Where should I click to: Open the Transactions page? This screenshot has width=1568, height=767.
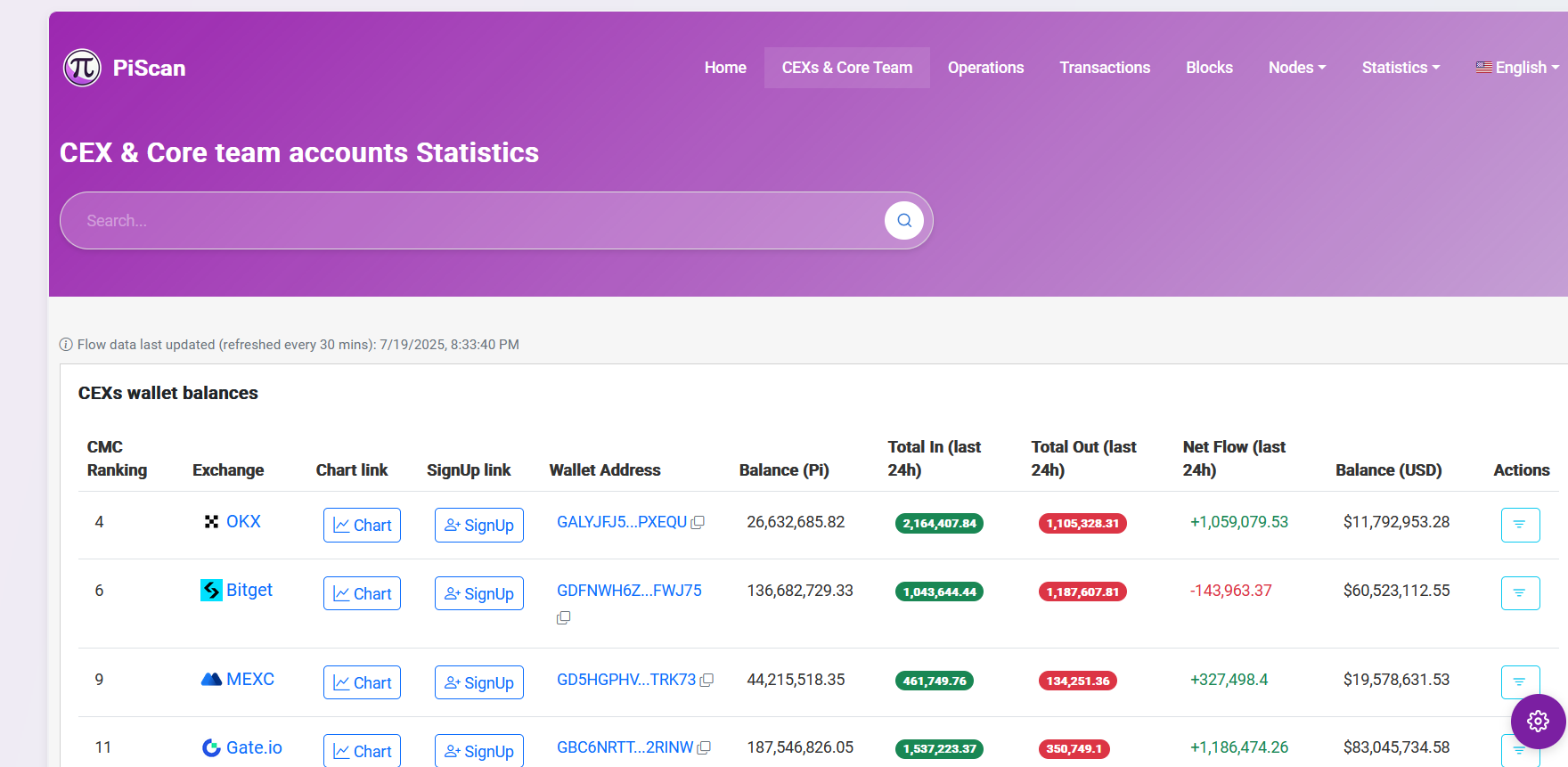pos(1105,68)
